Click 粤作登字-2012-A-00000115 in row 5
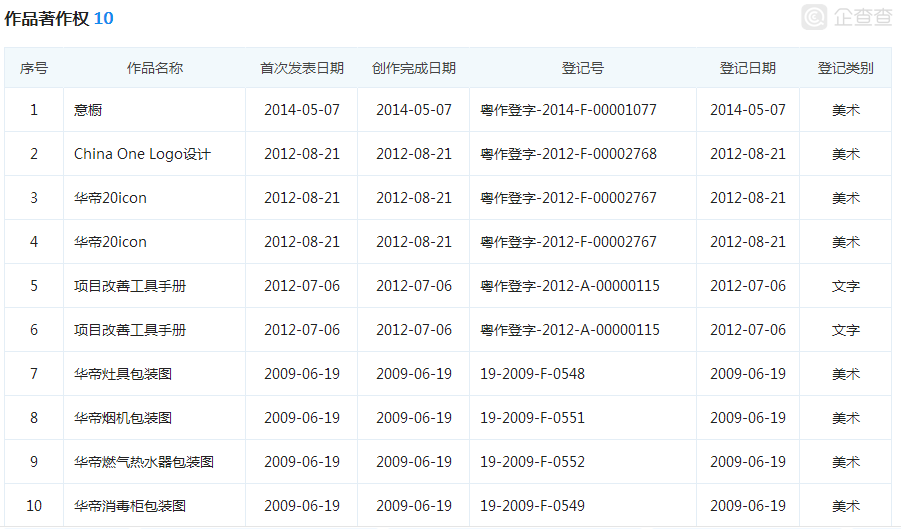This screenshot has width=901, height=529. coord(570,286)
